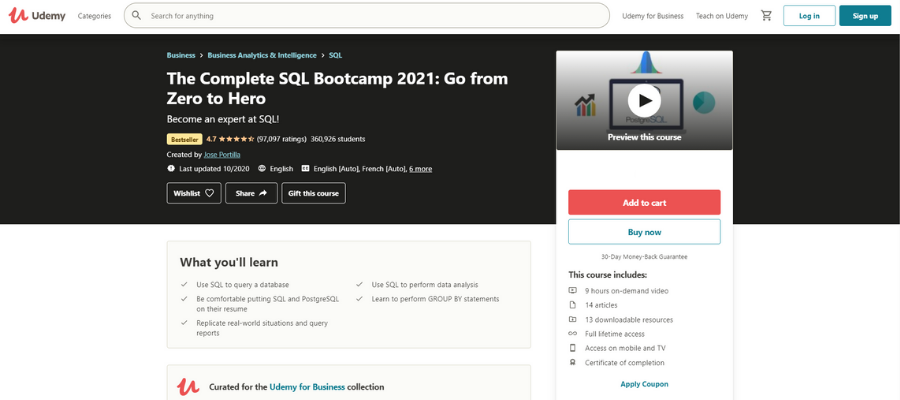Click the star rating icons
This screenshot has width=900, height=400.
[236, 139]
